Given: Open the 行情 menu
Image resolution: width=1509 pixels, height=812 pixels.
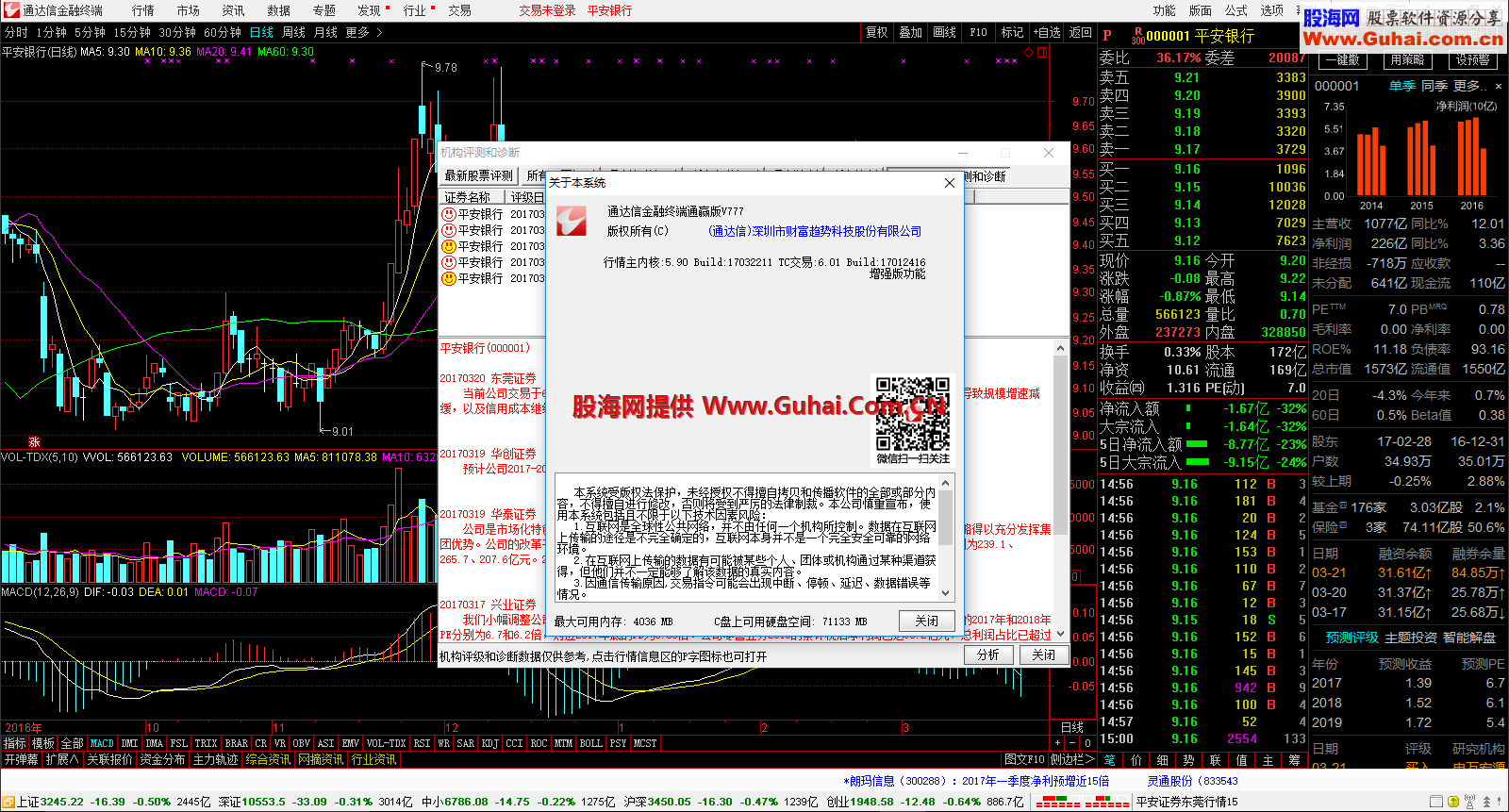Looking at the screenshot, I should pyautogui.click(x=143, y=10).
